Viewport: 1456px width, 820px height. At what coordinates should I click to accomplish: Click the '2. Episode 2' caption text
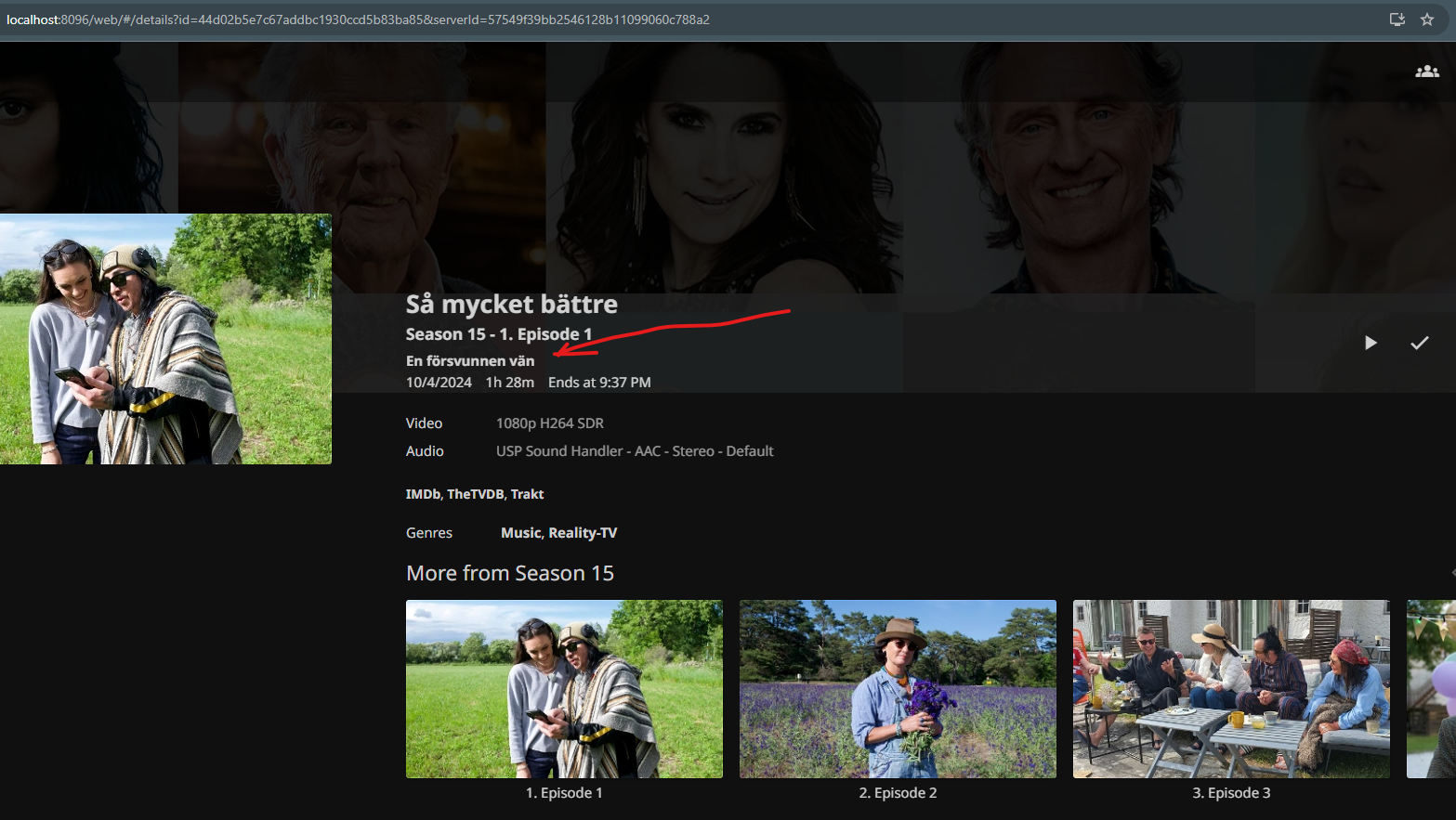click(898, 793)
